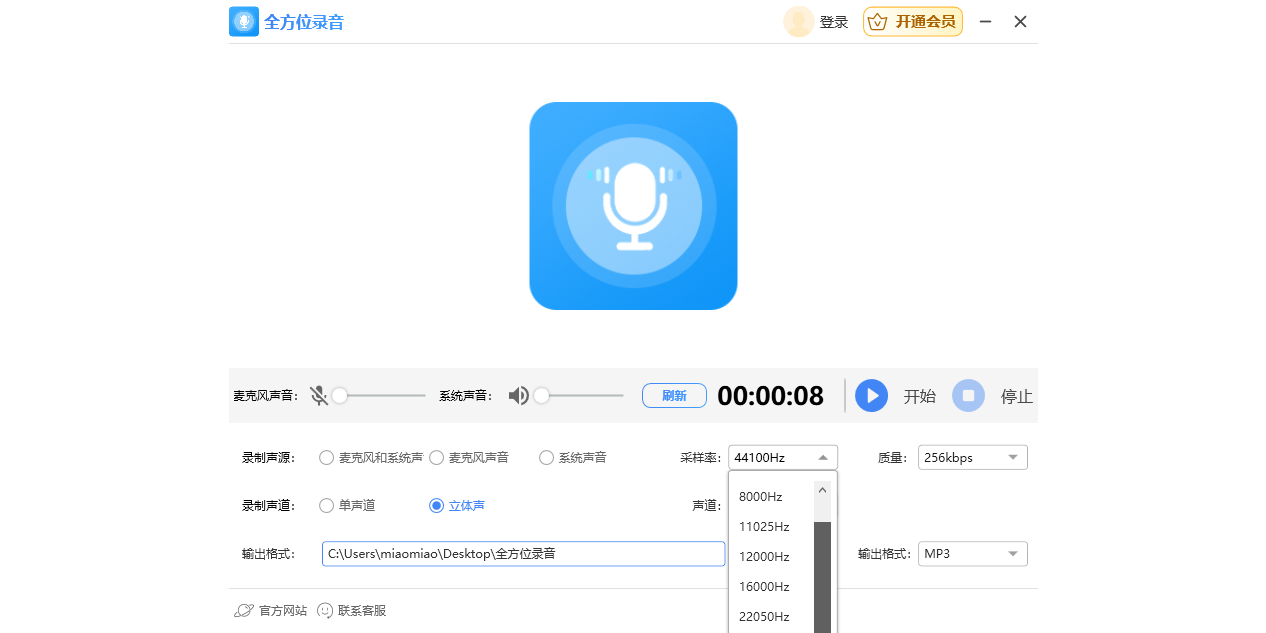Click the system sound speaker icon

tap(519, 396)
